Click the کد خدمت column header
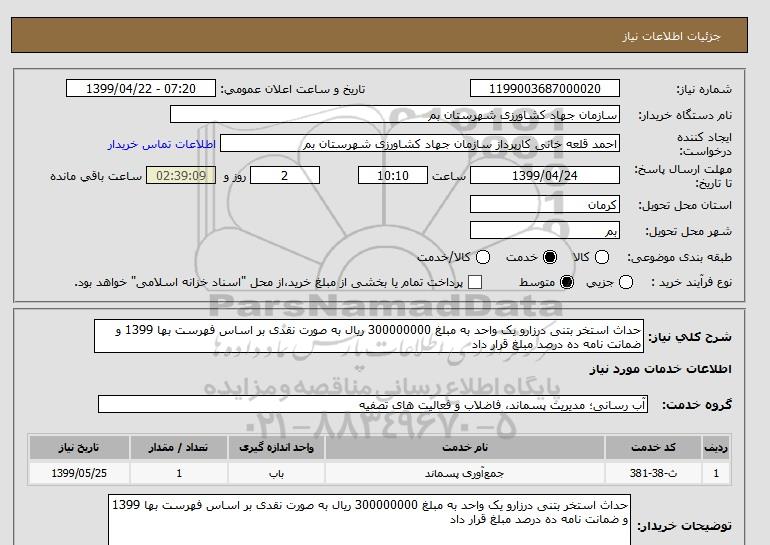 (653, 447)
